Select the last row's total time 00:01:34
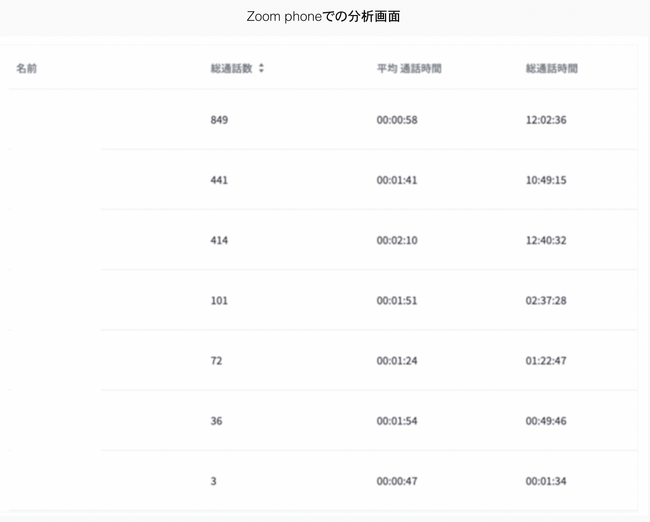Viewport: 650px width, 522px height. tap(546, 481)
